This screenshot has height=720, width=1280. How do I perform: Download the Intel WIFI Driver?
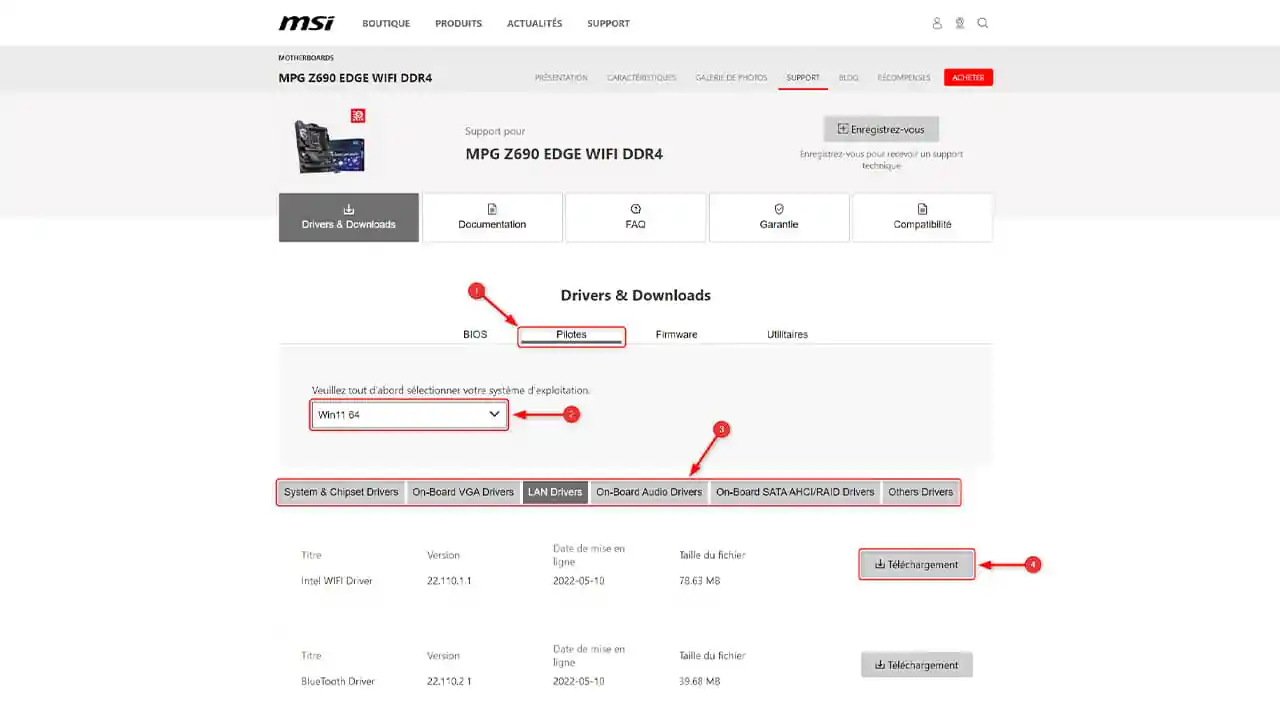916,564
